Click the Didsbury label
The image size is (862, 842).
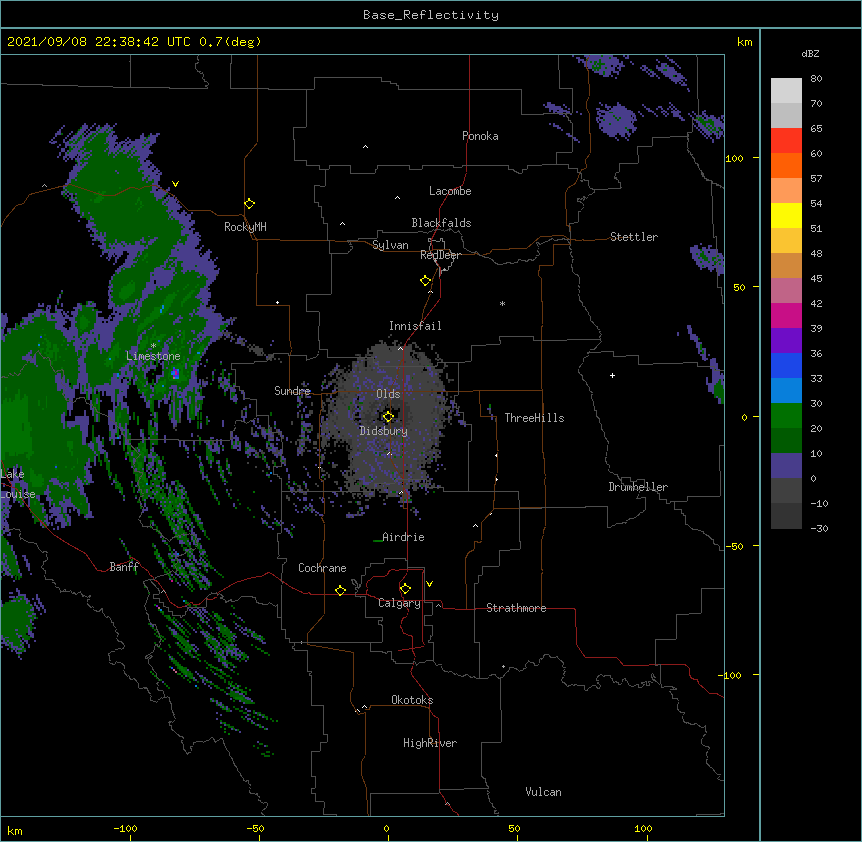(384, 431)
